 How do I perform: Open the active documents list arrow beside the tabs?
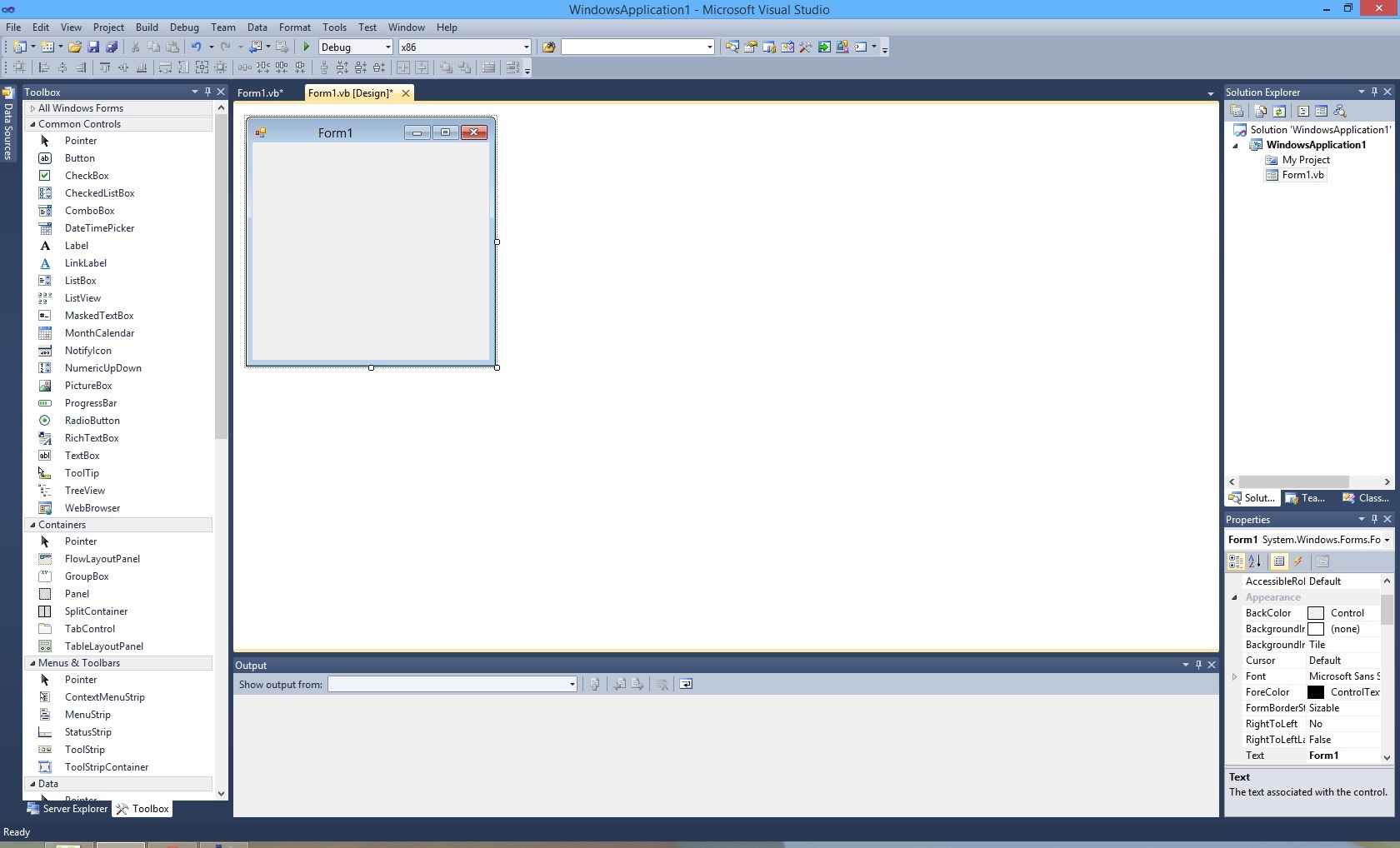click(1210, 93)
